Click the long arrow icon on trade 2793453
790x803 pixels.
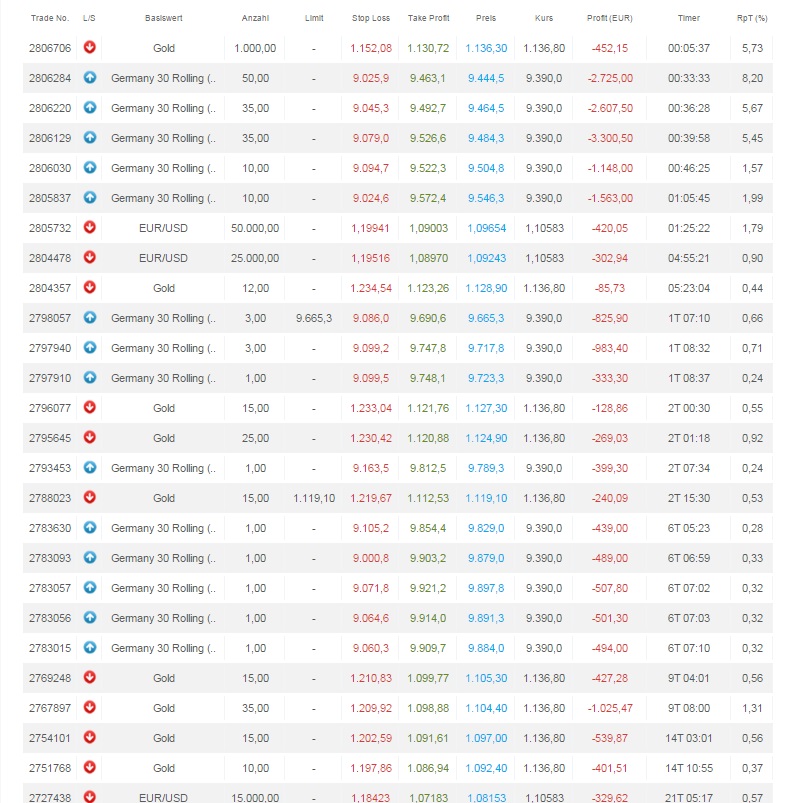coord(89,467)
